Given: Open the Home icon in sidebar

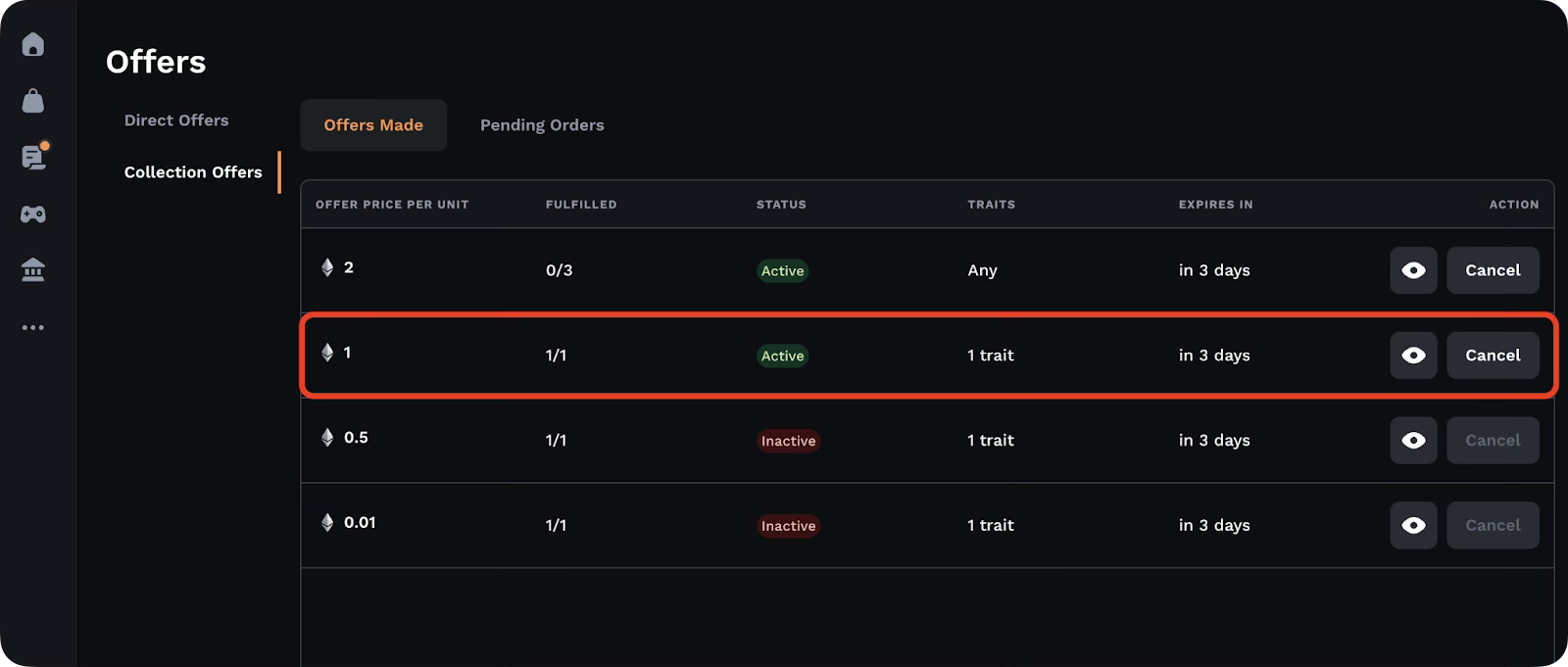Looking at the screenshot, I should pos(33,44).
